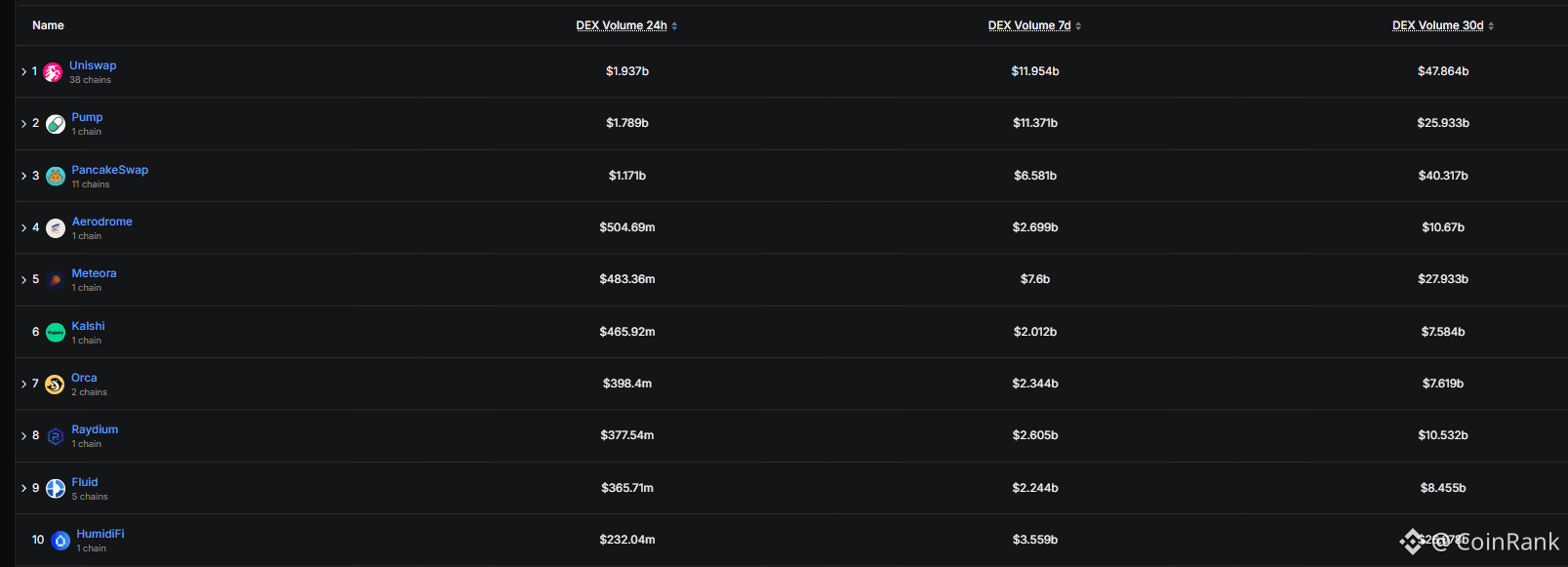This screenshot has width=1568, height=567.
Task: Expand the Meteora row chevron
Action: 23,280
